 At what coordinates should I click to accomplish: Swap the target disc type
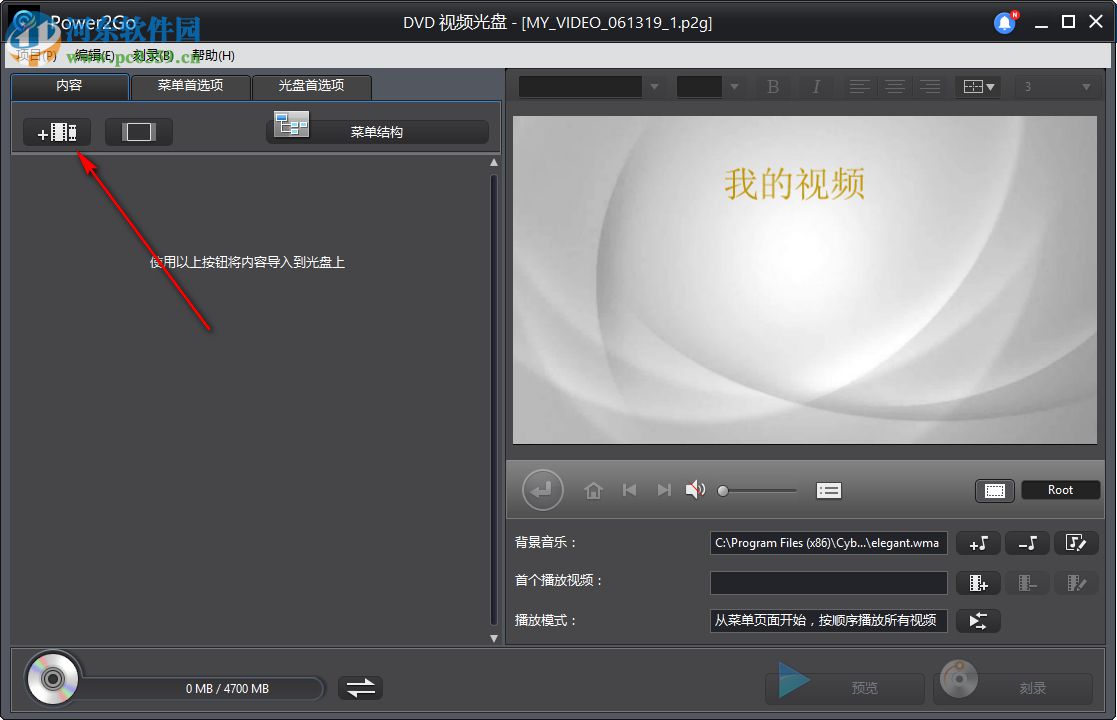(360, 687)
